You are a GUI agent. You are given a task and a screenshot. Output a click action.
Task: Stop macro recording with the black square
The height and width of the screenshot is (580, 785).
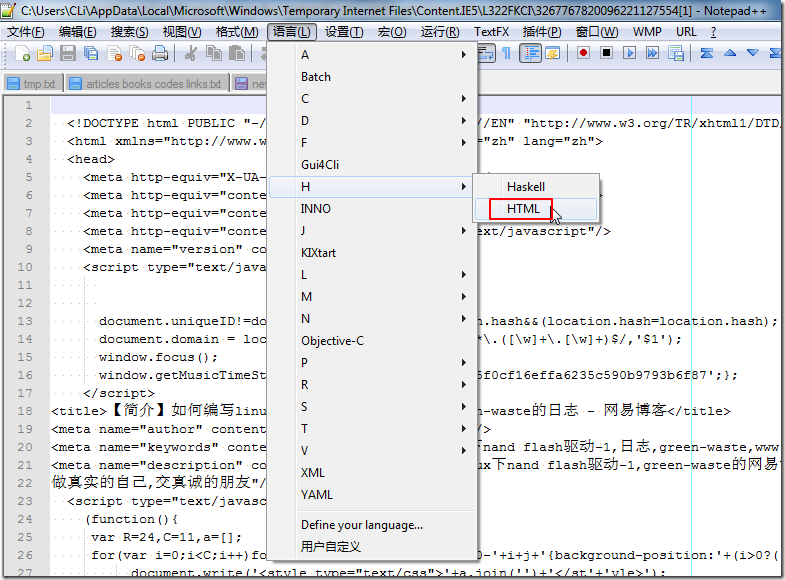coord(606,53)
